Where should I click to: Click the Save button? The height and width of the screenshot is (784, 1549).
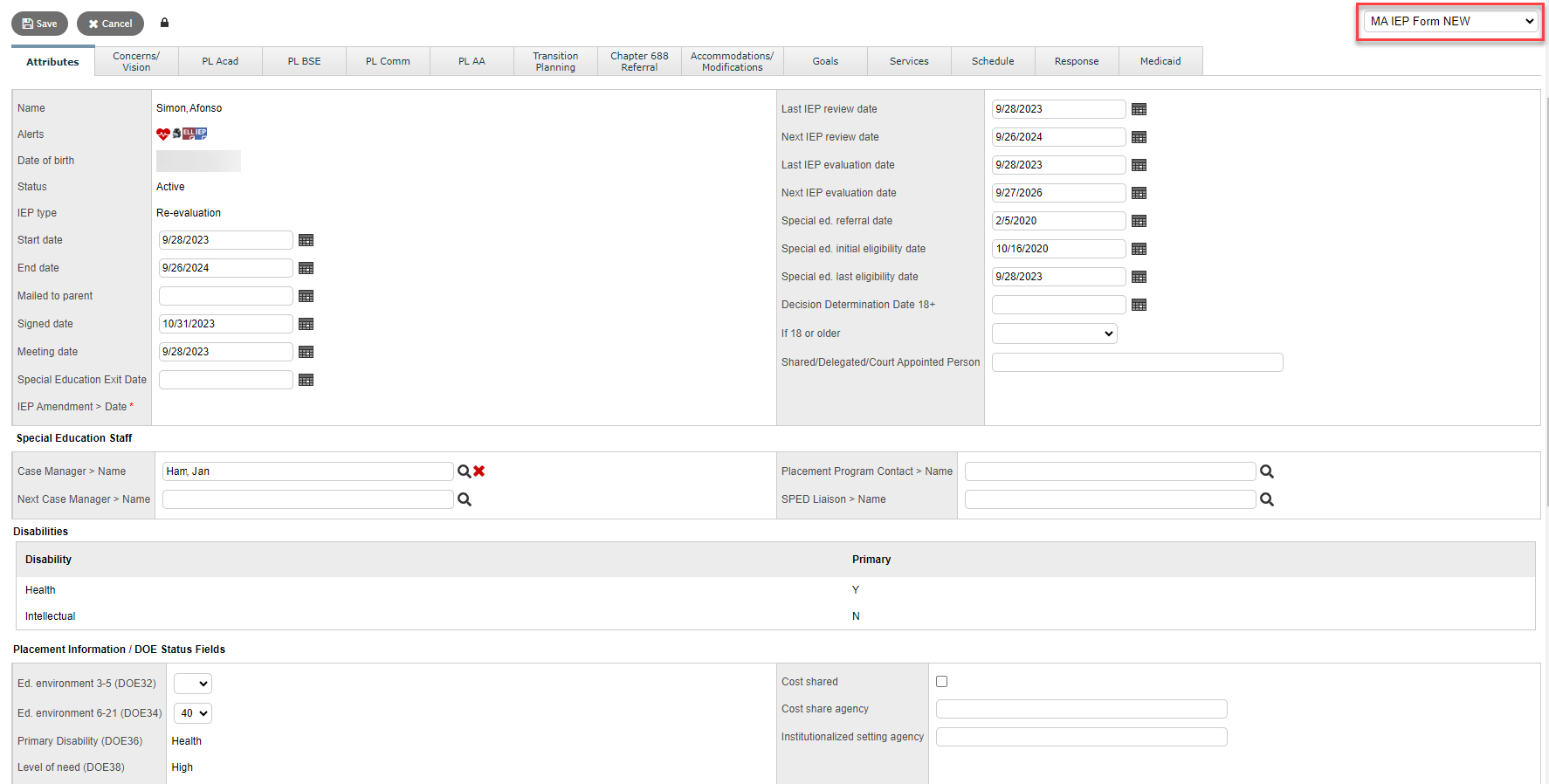click(x=39, y=24)
